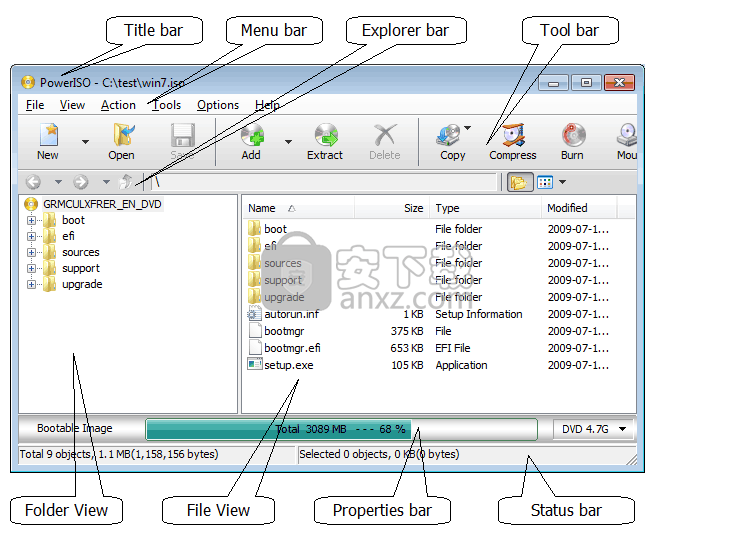739x546 pixels.
Task: Click the Back navigation arrow
Action: click(33, 182)
